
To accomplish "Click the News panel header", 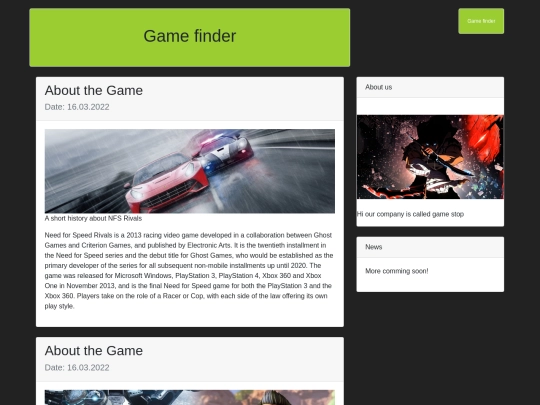I will coord(430,247).
